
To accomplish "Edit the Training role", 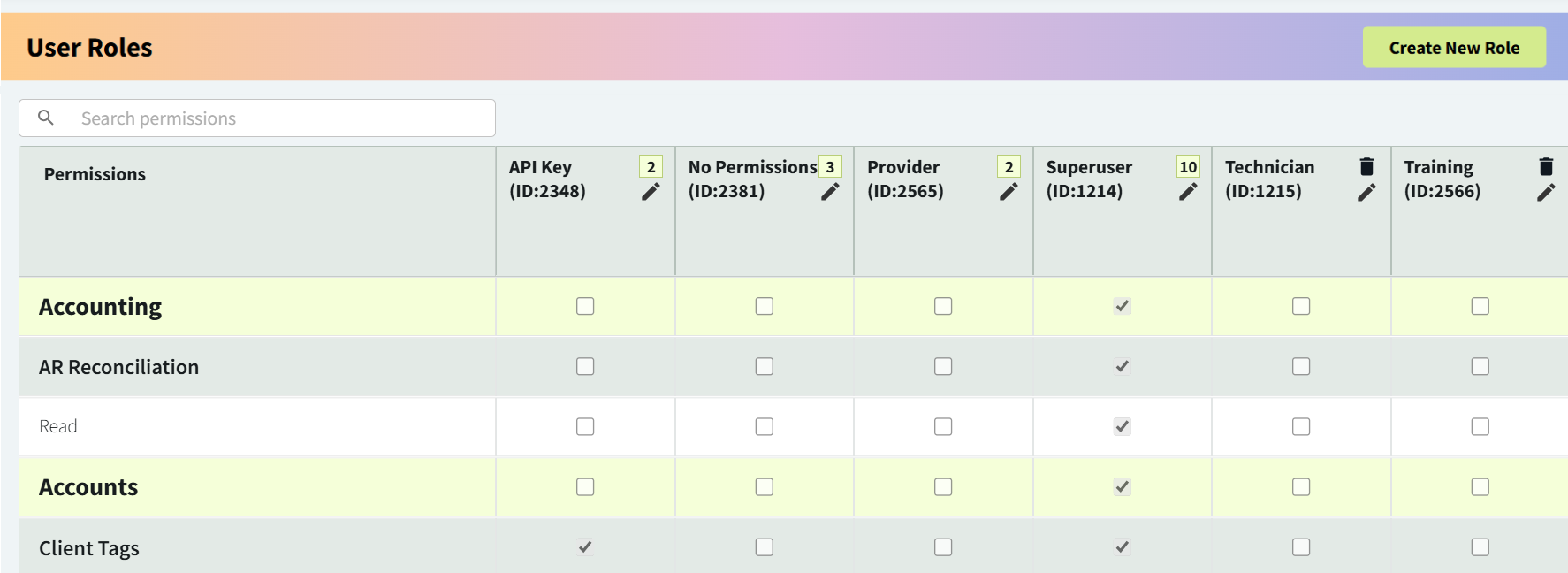I will 1546,191.
